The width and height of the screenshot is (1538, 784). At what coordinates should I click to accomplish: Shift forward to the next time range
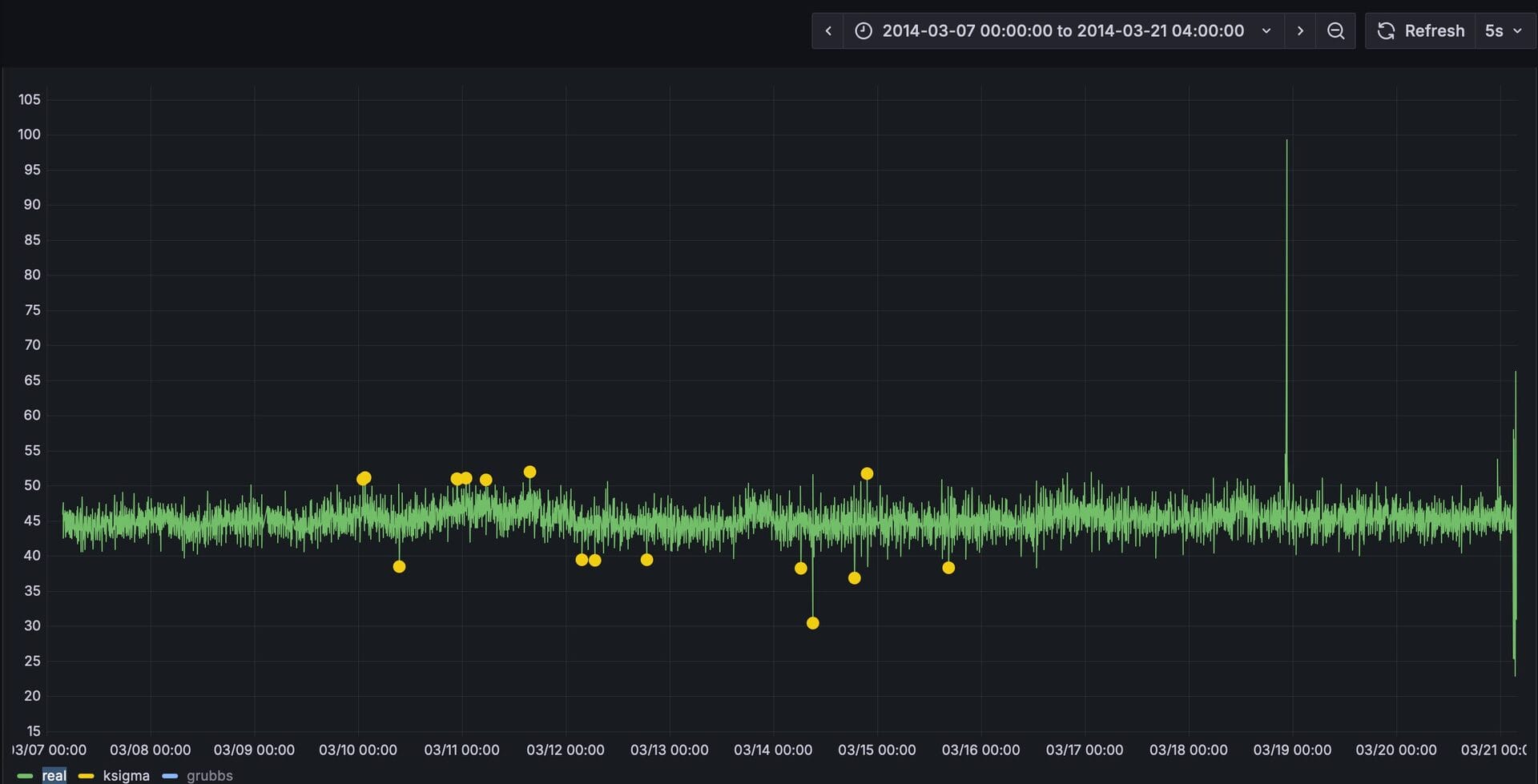(x=1300, y=31)
